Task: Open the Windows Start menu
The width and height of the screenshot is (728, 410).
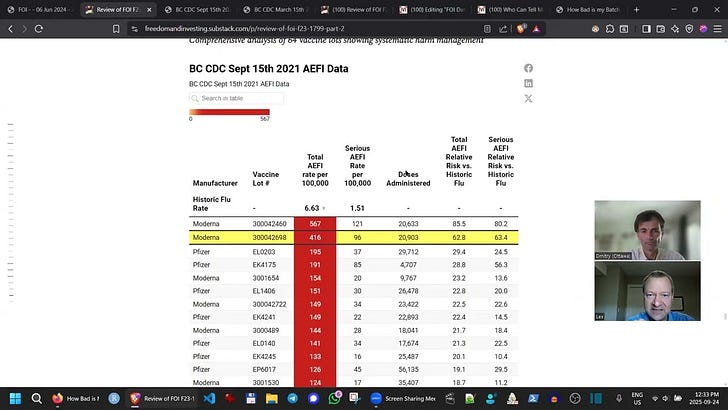Action: point(15,398)
